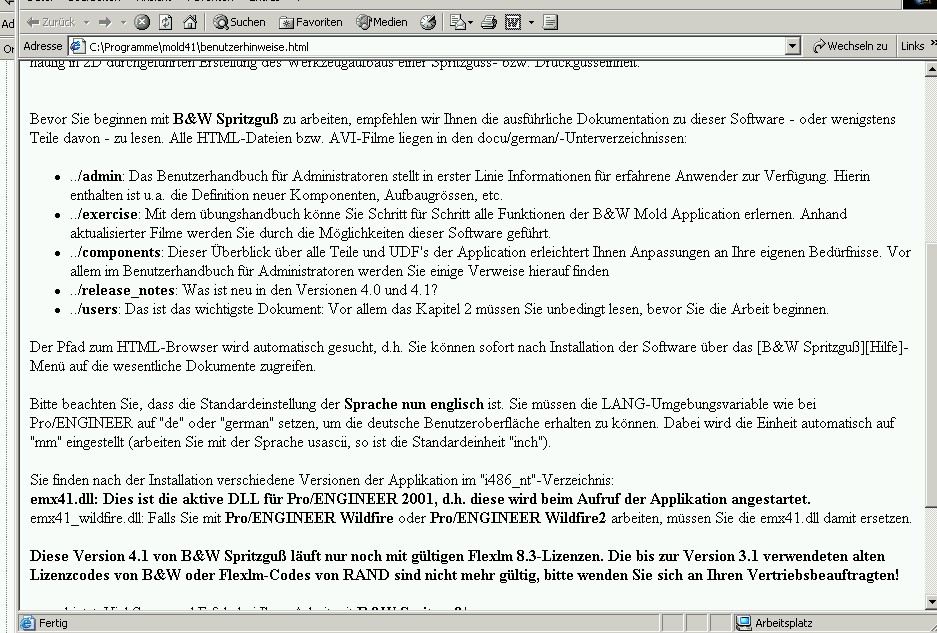Screen dimensions: 937x633
Task: Click the vertical scrollbar thumb
Action: (930, 375)
